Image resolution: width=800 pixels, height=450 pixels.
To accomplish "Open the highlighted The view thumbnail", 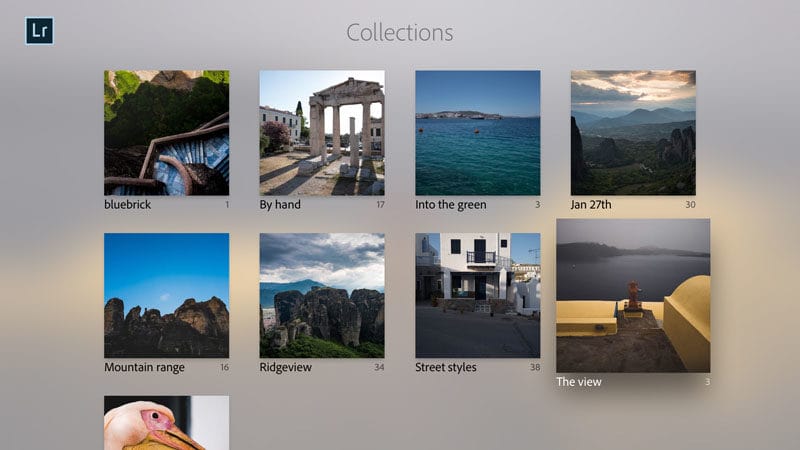I will (x=633, y=295).
